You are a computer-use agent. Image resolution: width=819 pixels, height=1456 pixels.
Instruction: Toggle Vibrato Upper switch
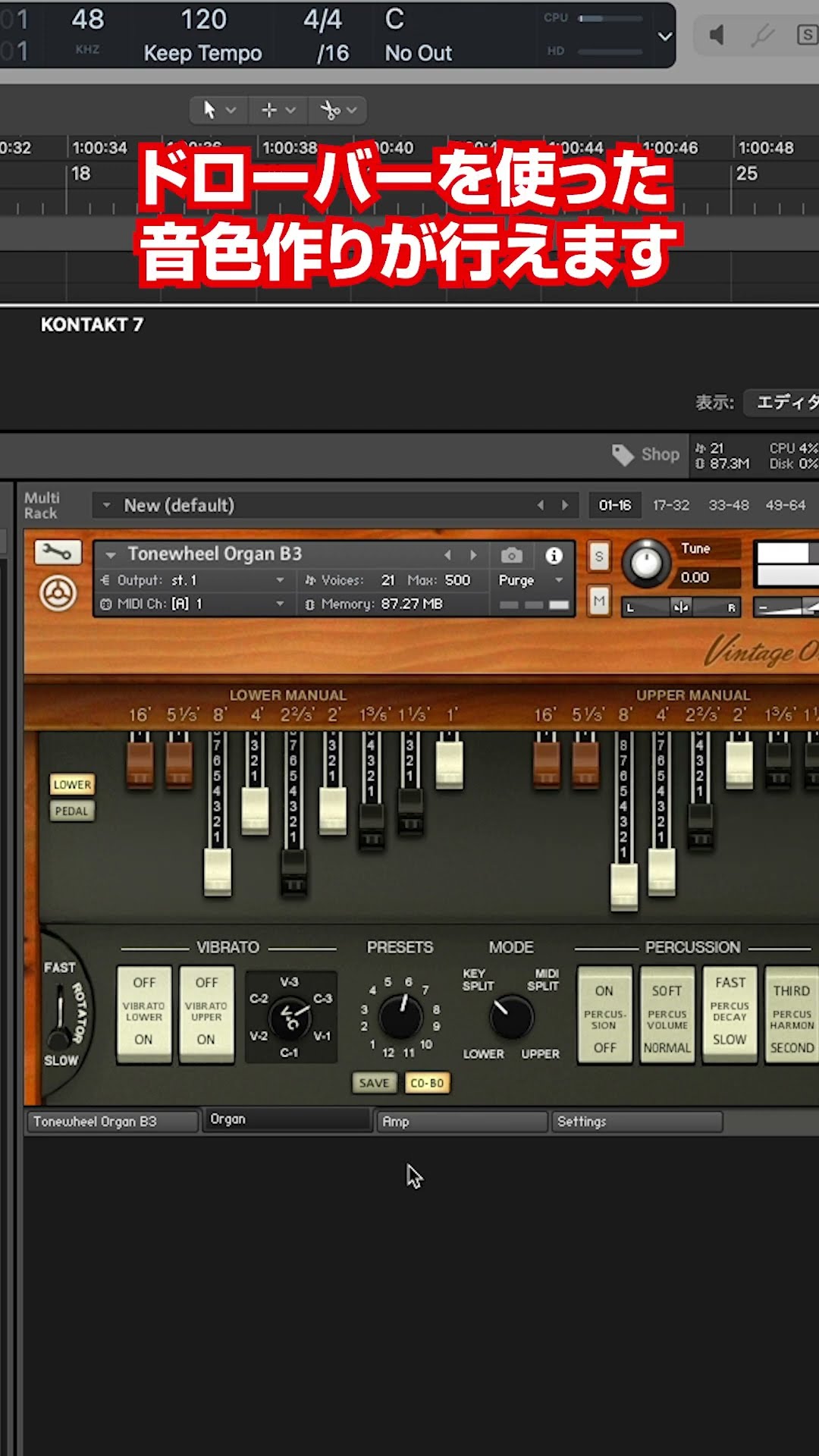pyautogui.click(x=206, y=1014)
